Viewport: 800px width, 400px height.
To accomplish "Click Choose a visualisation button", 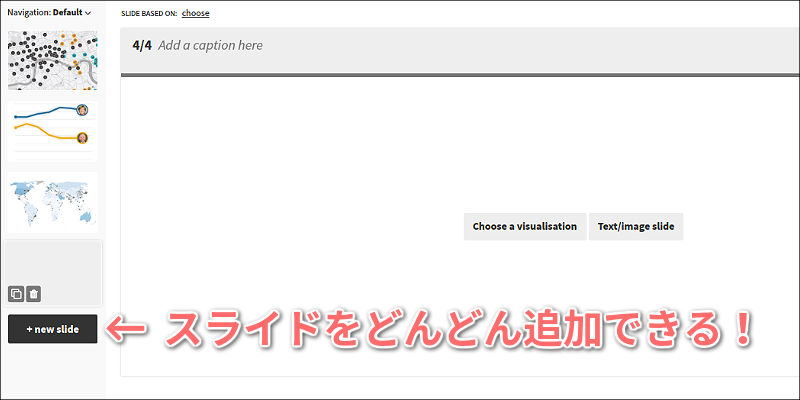I will (524, 227).
